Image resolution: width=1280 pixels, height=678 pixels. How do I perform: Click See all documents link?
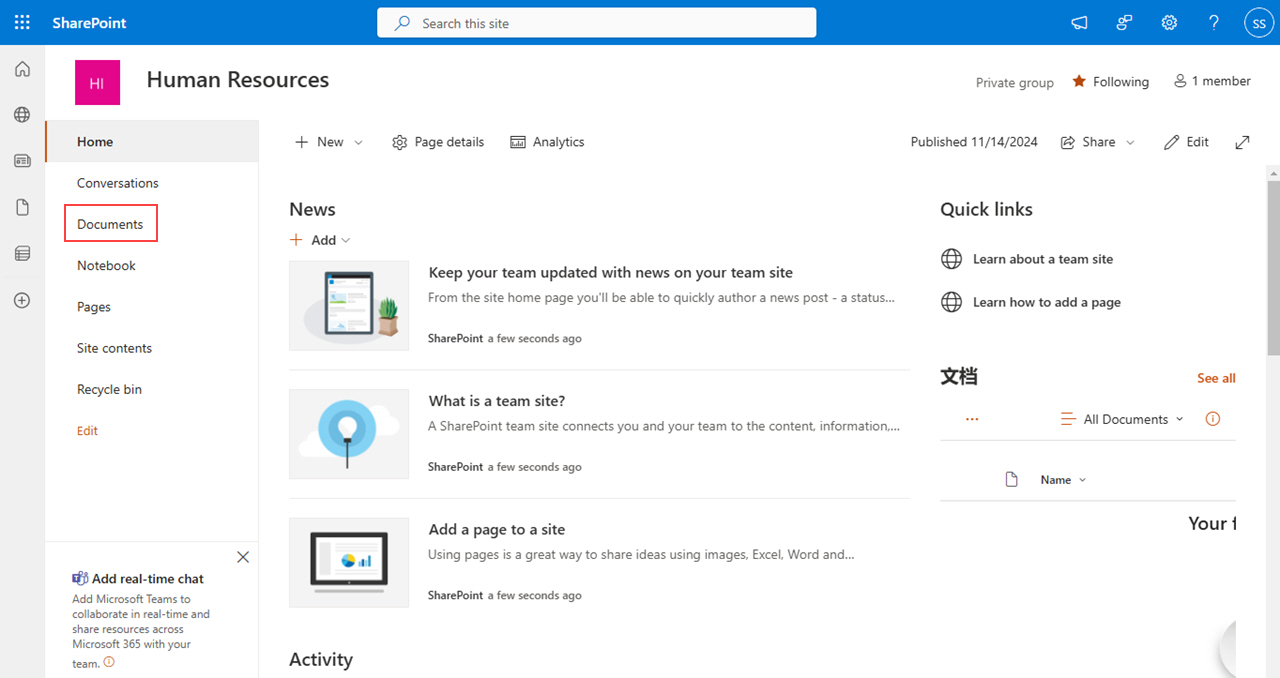click(x=1216, y=378)
